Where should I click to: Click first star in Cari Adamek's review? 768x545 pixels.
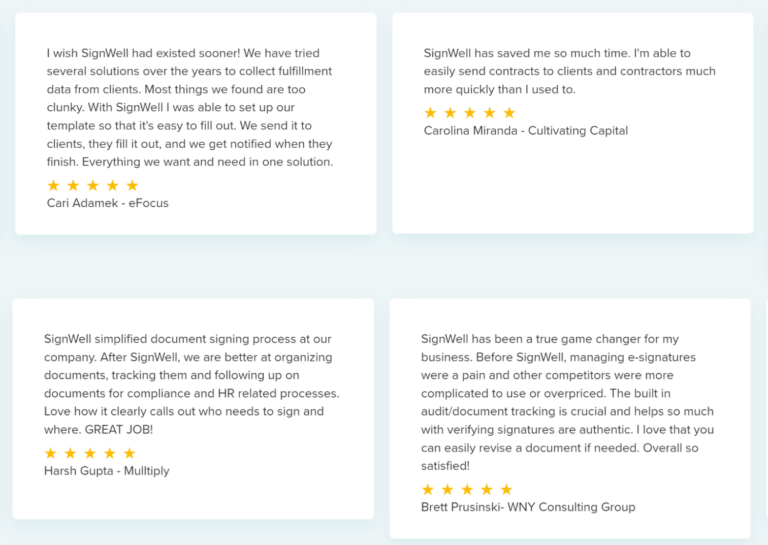54,186
